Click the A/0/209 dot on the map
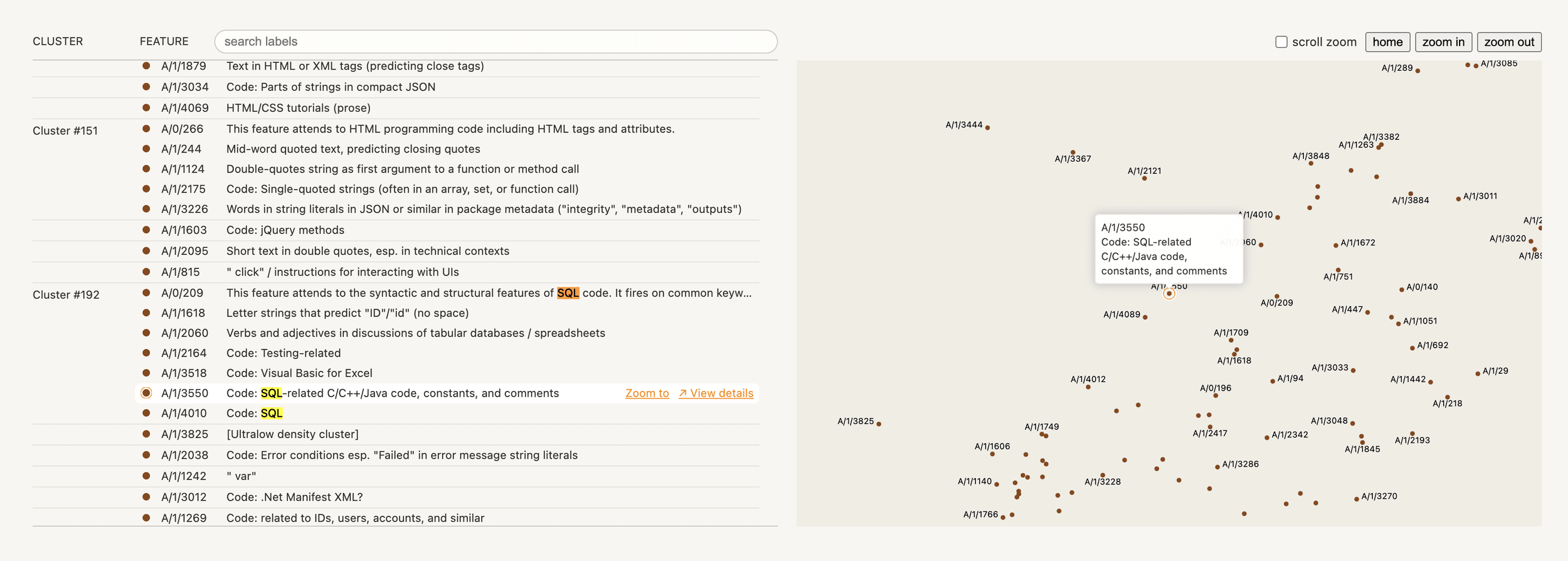The image size is (1568, 561). pos(1276,296)
